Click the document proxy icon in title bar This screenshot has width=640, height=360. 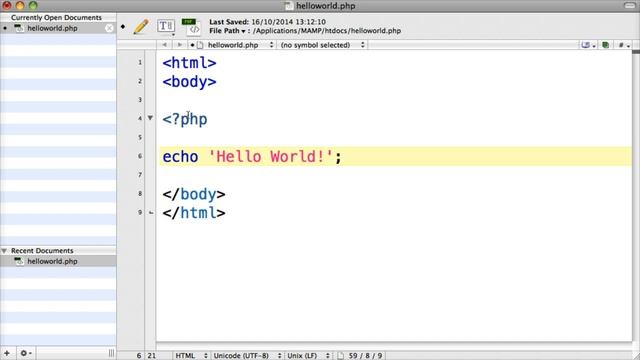pyautogui.click(x=289, y=6)
